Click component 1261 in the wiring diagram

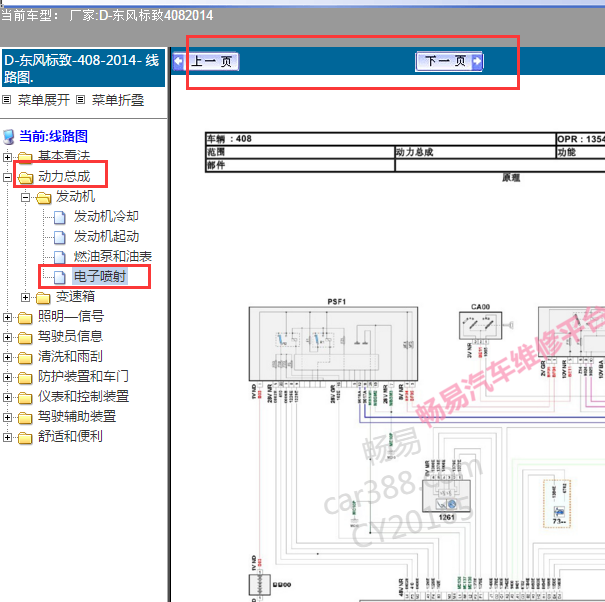[446, 496]
